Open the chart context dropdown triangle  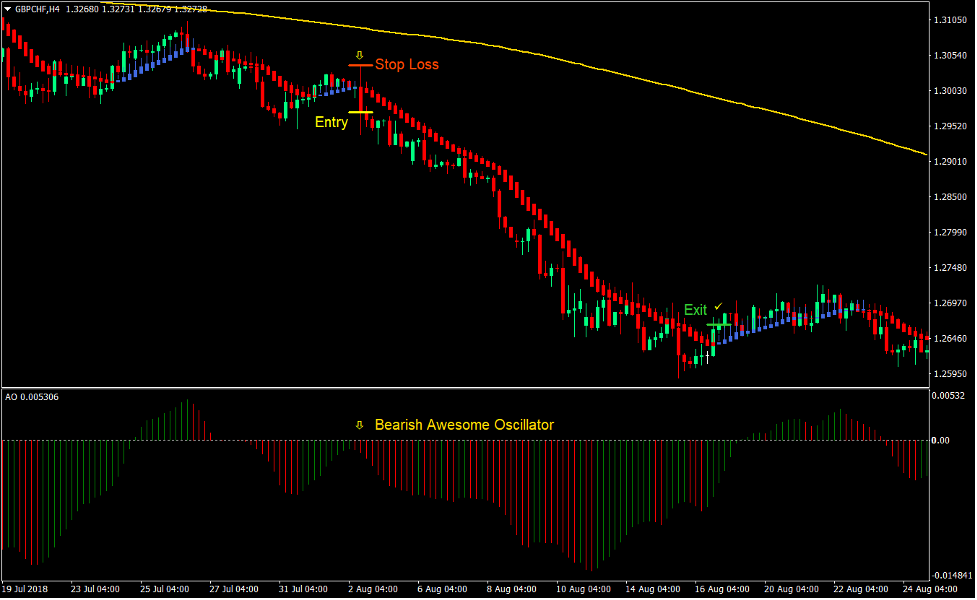tap(8, 6)
